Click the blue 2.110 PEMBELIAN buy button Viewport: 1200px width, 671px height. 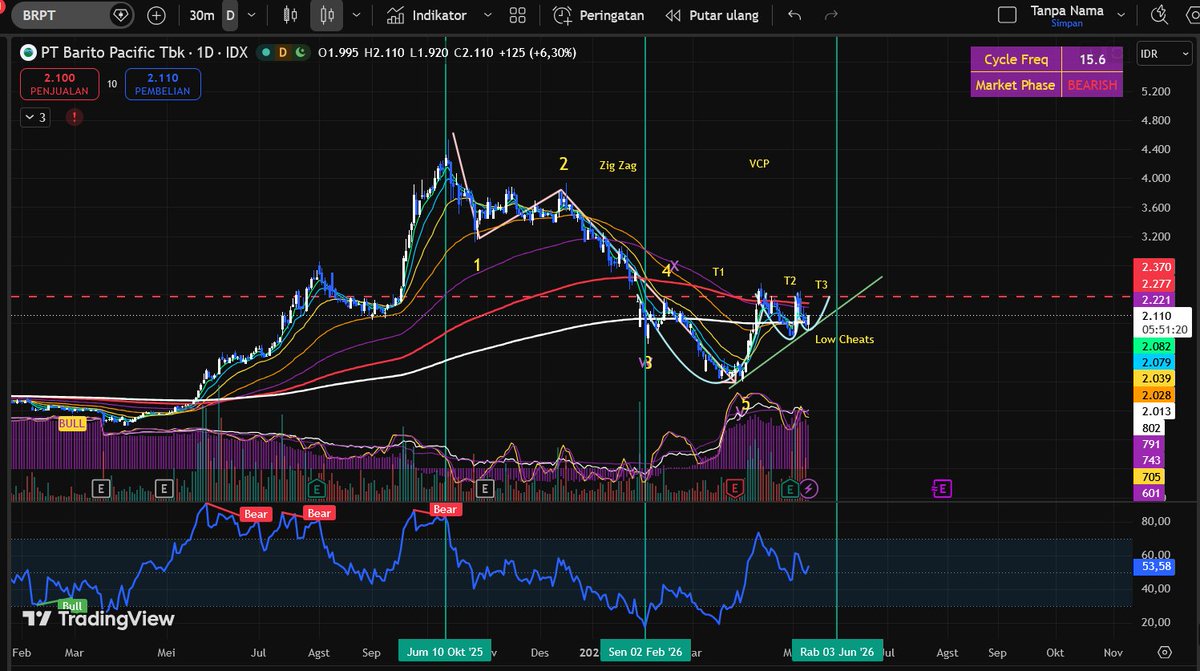coord(162,84)
